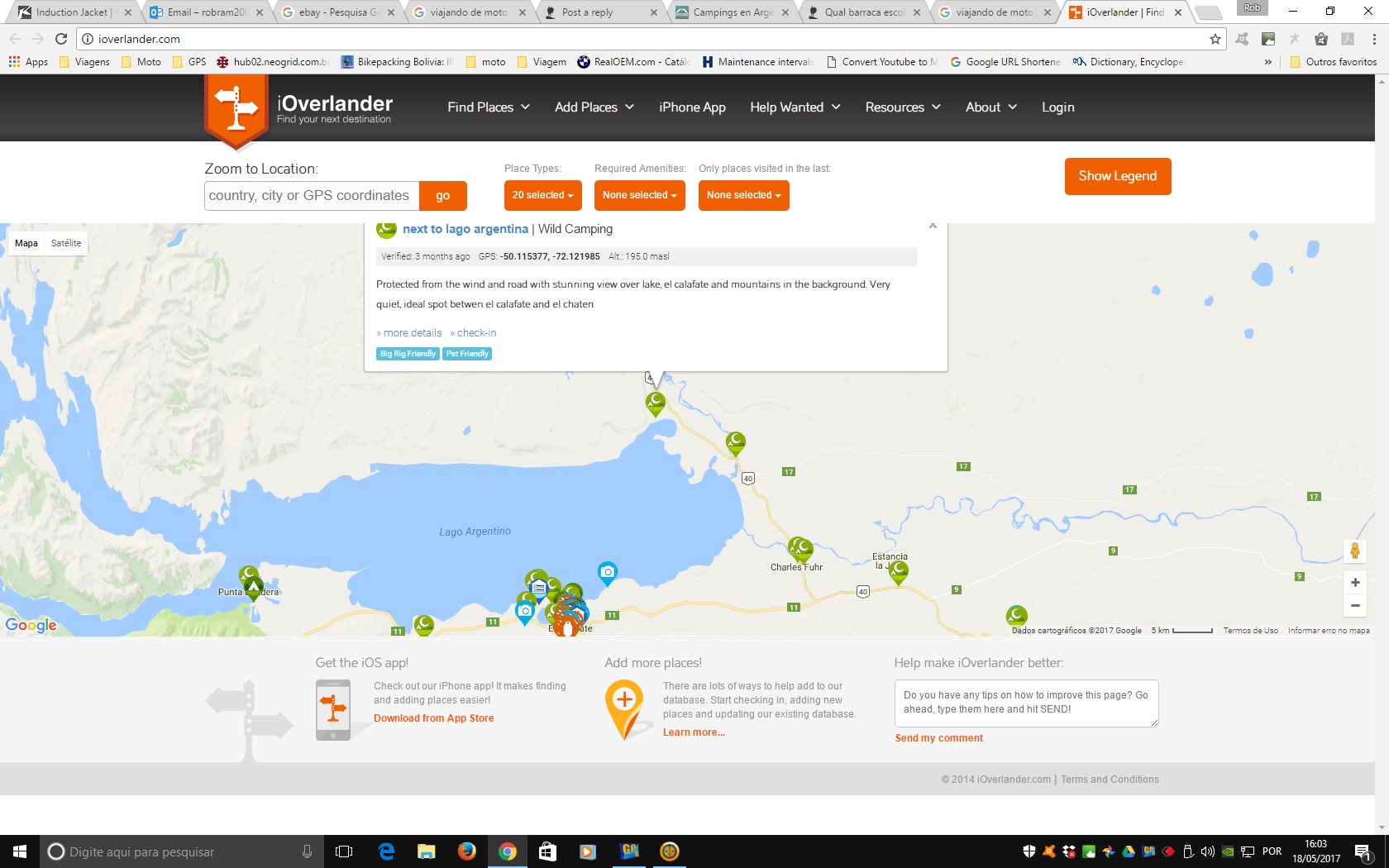Switch to the Email – robram20 tab
This screenshot has width=1389, height=868.
[x=206, y=12]
